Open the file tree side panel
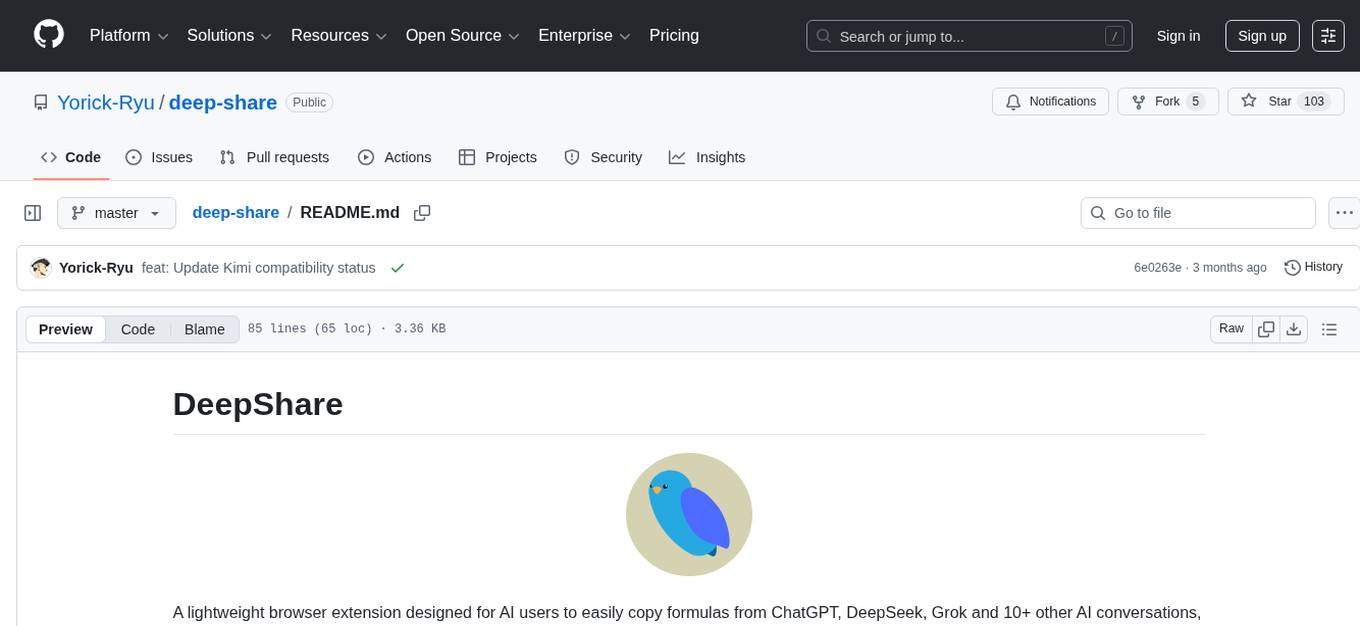Image resolution: width=1360 pixels, height=626 pixels. pyautogui.click(x=33, y=212)
